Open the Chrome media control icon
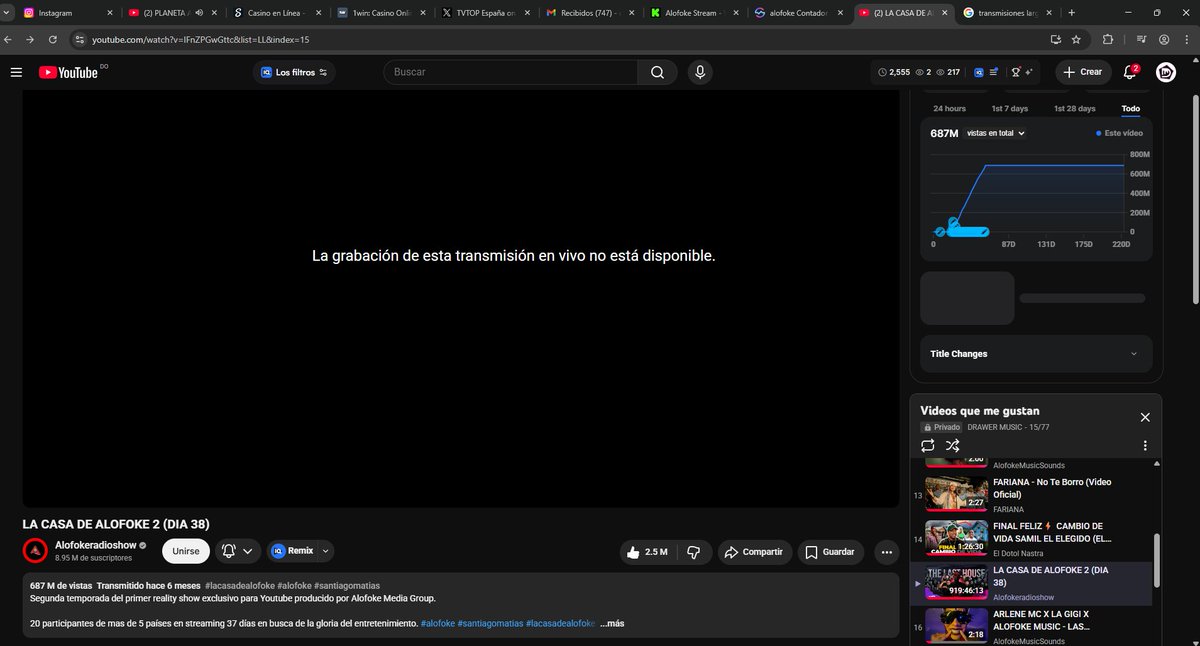Screen dimensions: 1200x646 click(x=1142, y=39)
